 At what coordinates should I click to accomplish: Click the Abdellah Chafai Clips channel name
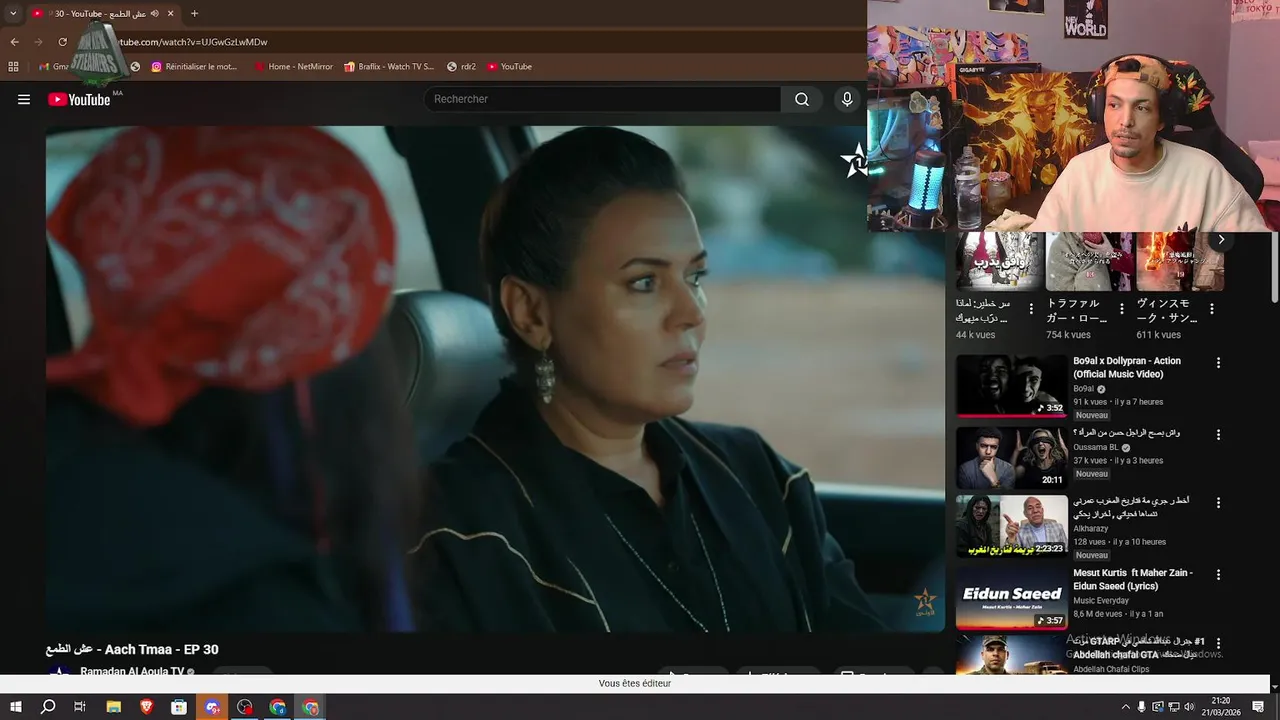click(1111, 669)
